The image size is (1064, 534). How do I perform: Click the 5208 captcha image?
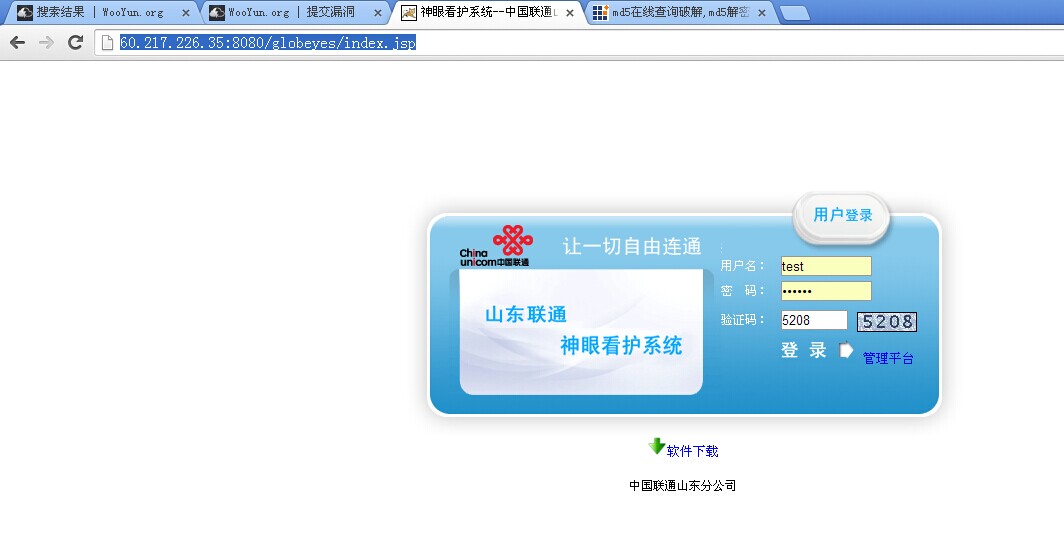click(887, 322)
